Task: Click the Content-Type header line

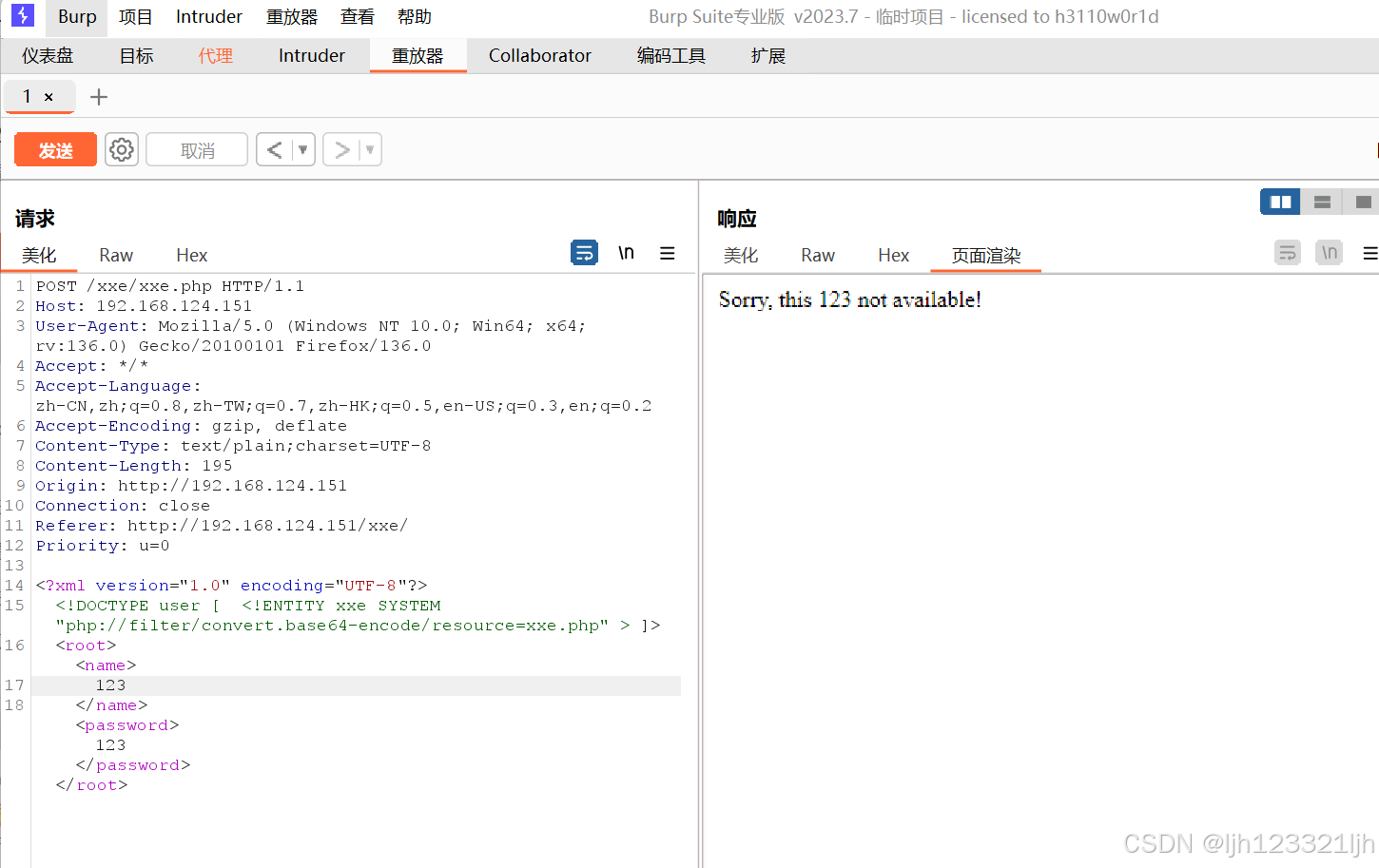Action: coord(233,446)
